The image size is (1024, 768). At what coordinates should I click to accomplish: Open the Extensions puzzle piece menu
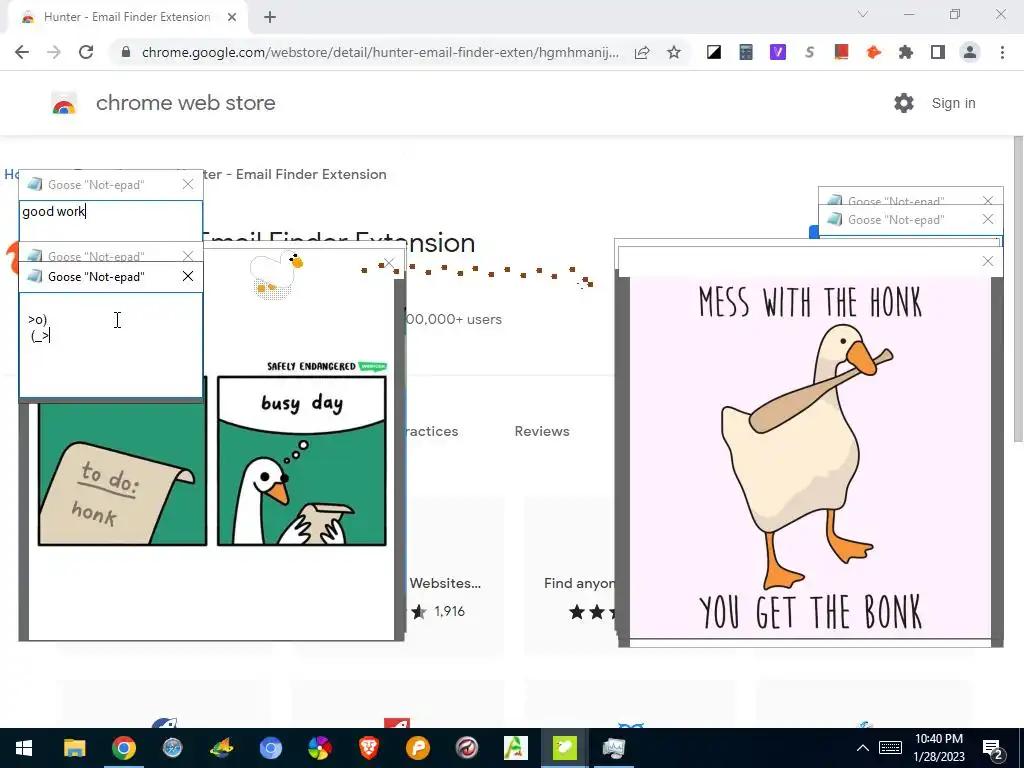(x=906, y=52)
